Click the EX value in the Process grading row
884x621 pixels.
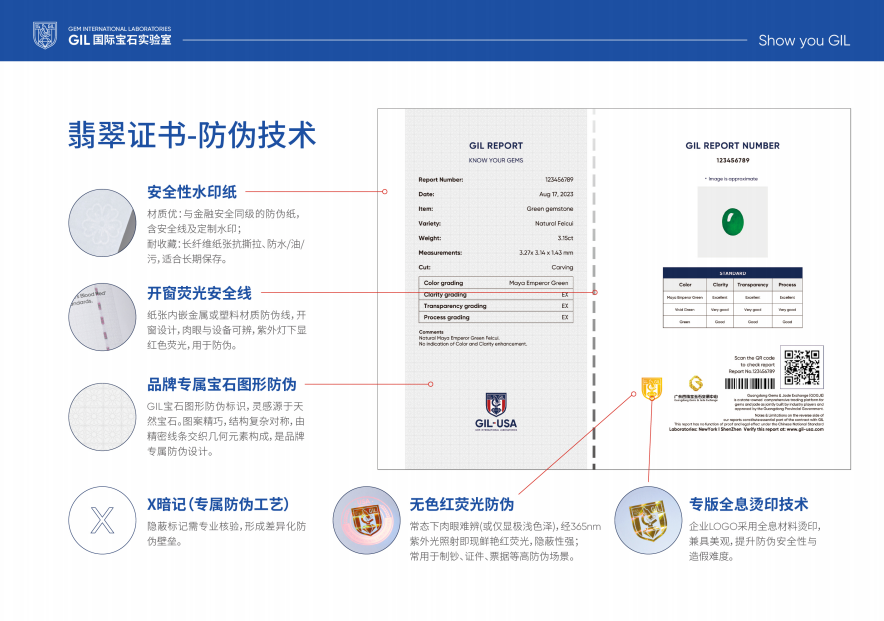pyautogui.click(x=565, y=317)
